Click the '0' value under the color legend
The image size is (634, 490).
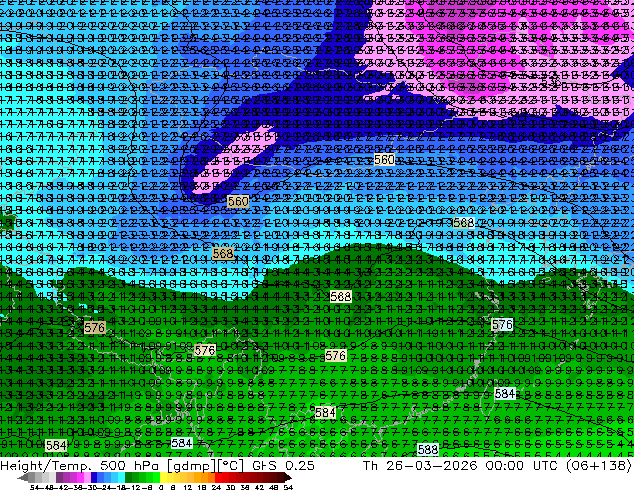(x=161, y=487)
